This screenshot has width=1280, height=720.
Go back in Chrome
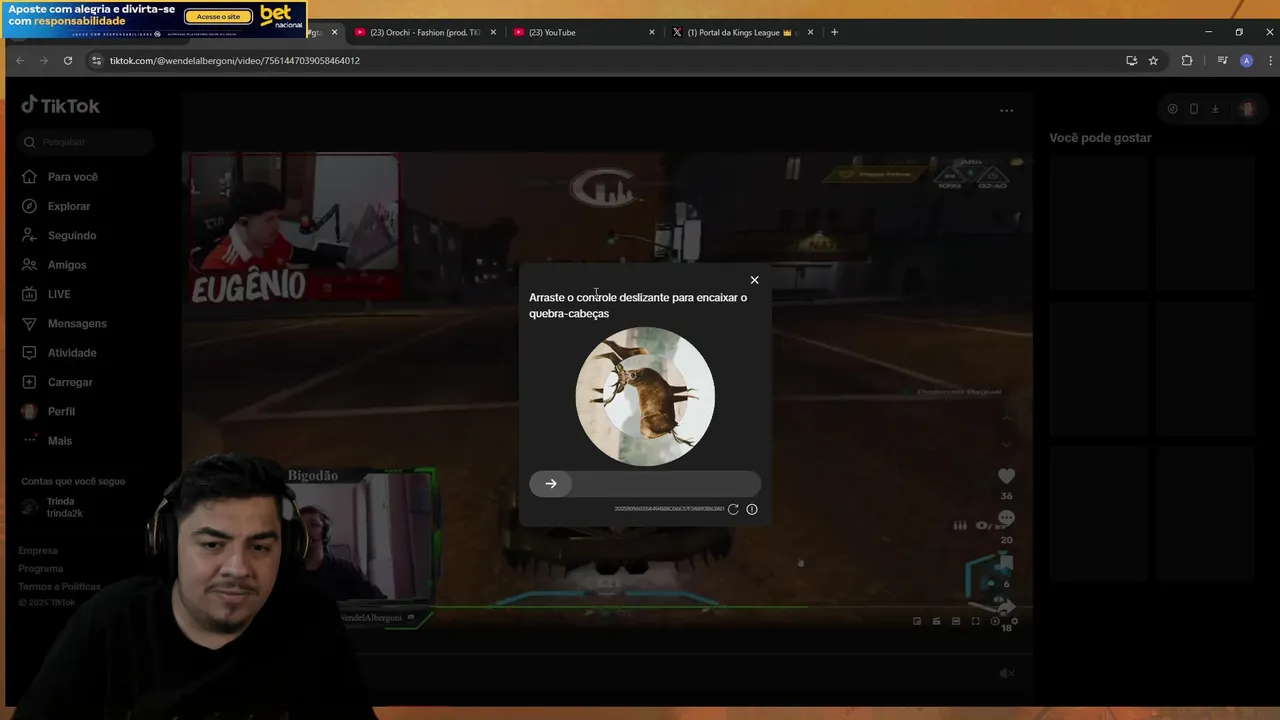(19, 61)
